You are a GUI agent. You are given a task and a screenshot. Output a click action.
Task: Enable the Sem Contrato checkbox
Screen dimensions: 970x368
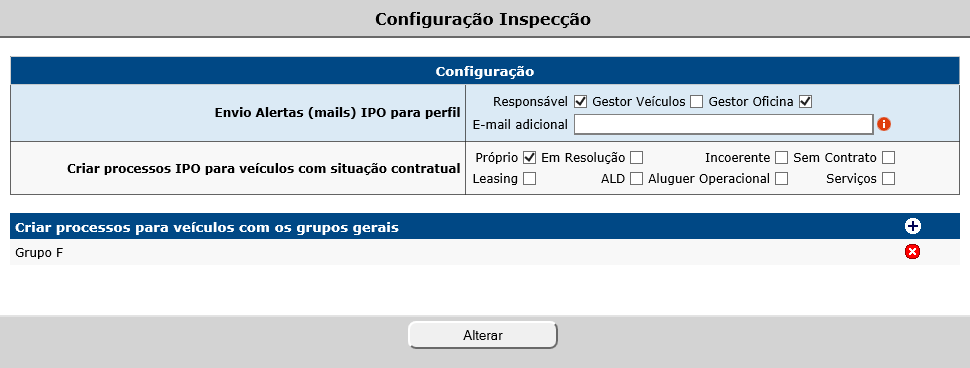tap(889, 158)
